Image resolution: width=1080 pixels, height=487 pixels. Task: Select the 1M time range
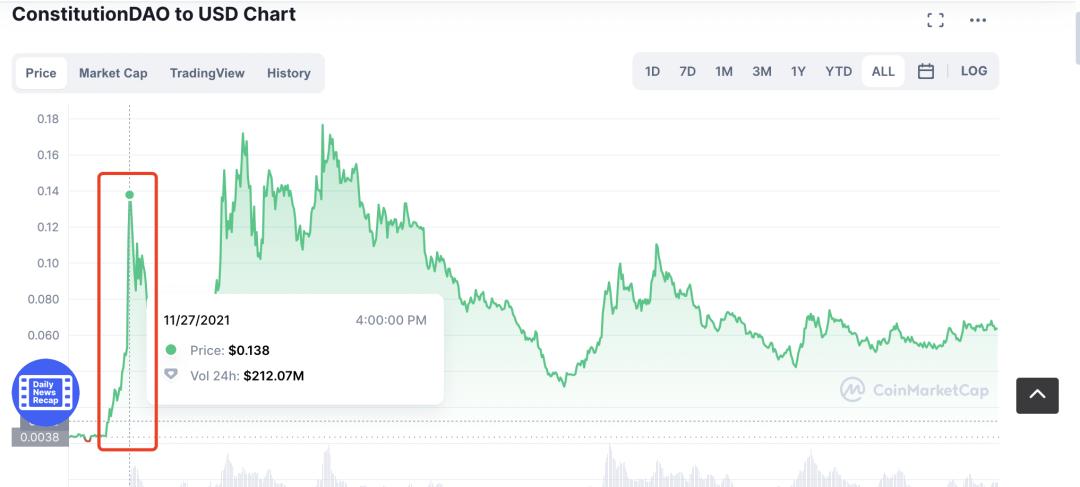pyautogui.click(x=724, y=71)
